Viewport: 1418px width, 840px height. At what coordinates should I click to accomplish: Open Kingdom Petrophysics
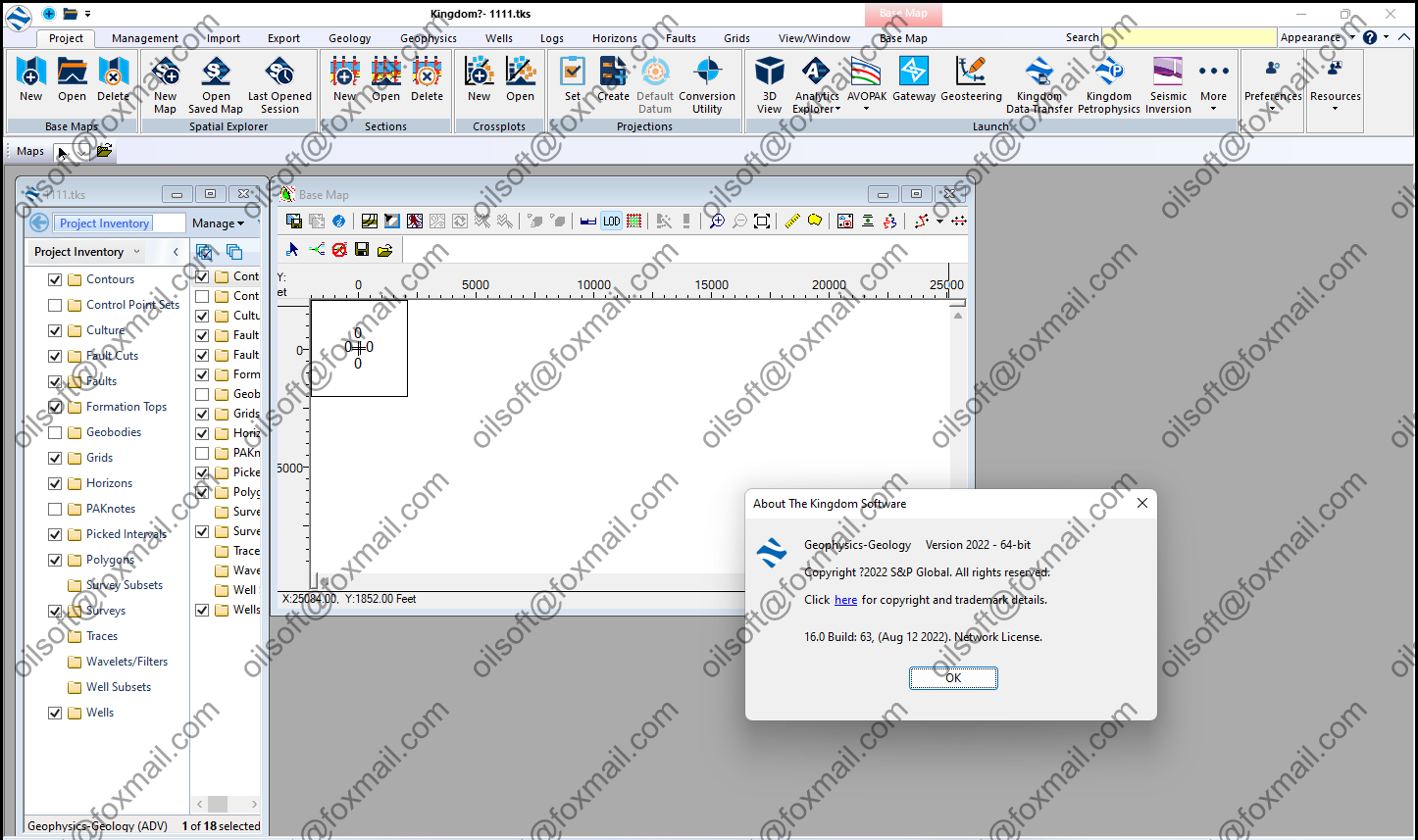(1109, 83)
